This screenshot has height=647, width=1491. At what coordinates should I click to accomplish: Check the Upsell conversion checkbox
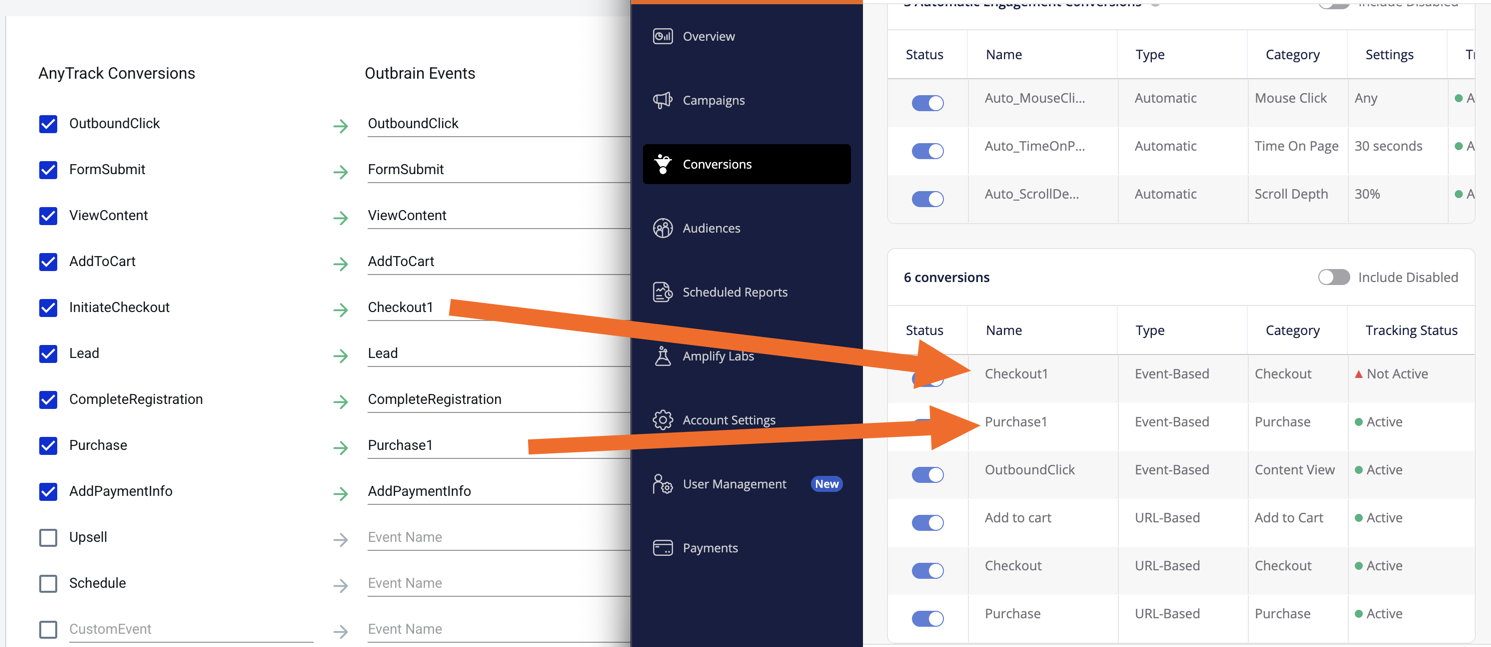(x=48, y=538)
